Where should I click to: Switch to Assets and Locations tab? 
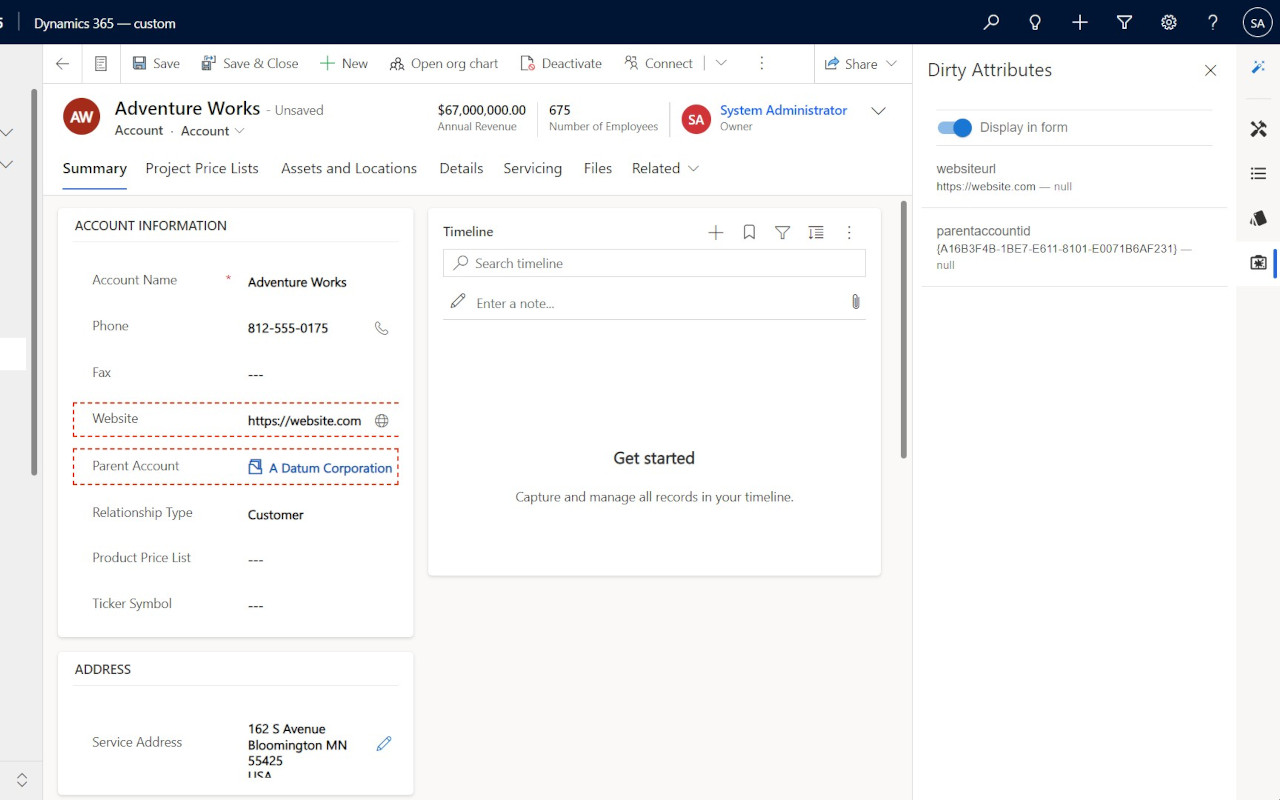(x=349, y=168)
